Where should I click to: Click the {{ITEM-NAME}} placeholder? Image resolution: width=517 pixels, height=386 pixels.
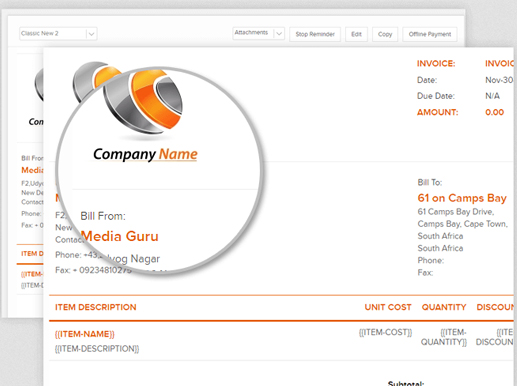pyautogui.click(x=85, y=334)
